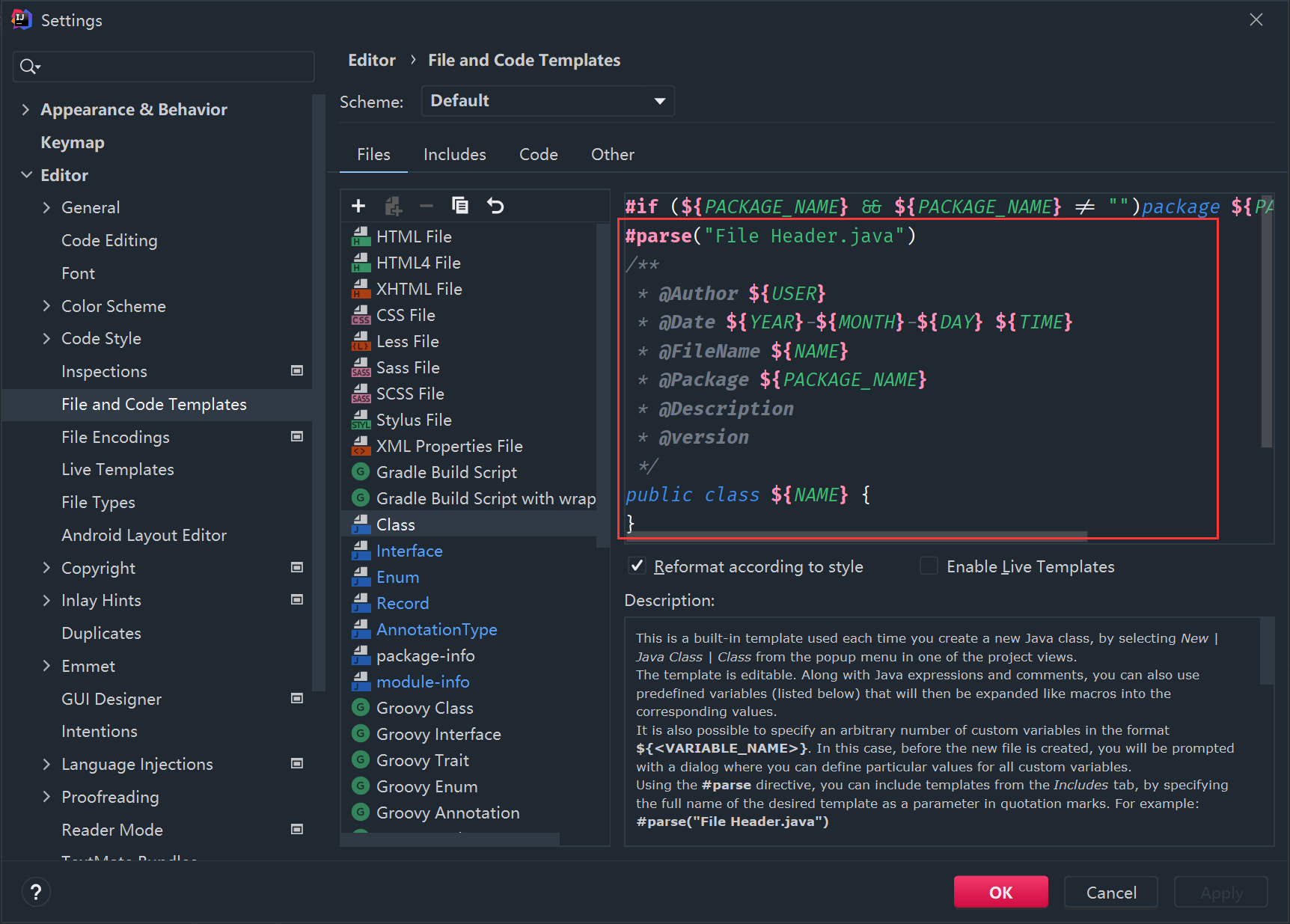Close the Settings dialog window
The width and height of the screenshot is (1290, 924).
pos(1256,19)
